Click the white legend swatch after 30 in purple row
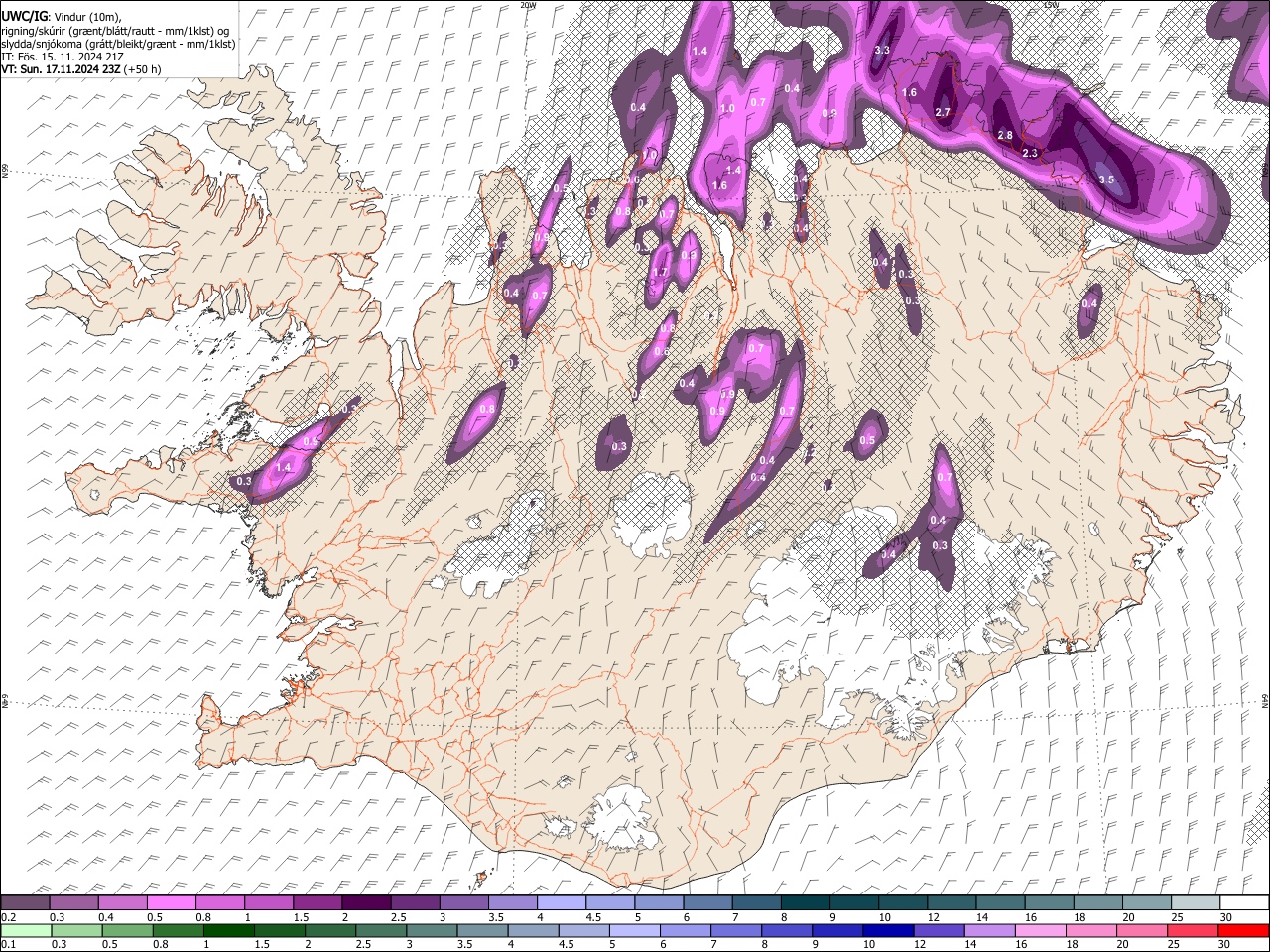1270x952 pixels. coord(1245,903)
